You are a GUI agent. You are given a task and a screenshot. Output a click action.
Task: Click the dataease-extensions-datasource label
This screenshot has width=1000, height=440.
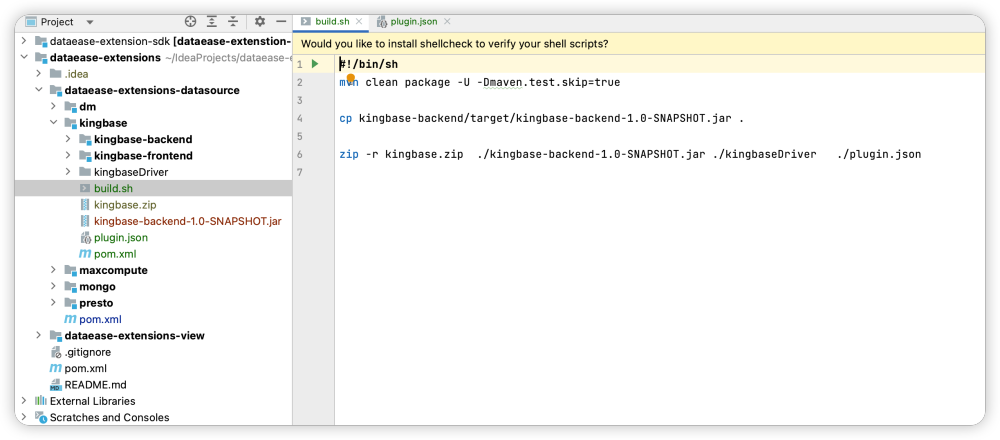tap(152, 91)
